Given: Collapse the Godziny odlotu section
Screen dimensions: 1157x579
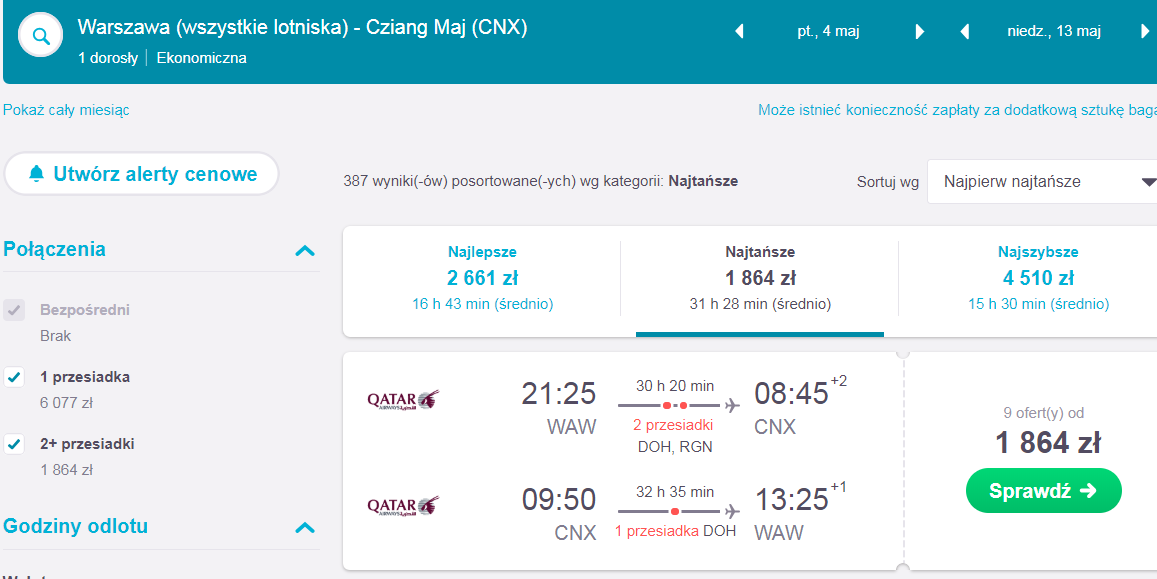Looking at the screenshot, I should [305, 527].
